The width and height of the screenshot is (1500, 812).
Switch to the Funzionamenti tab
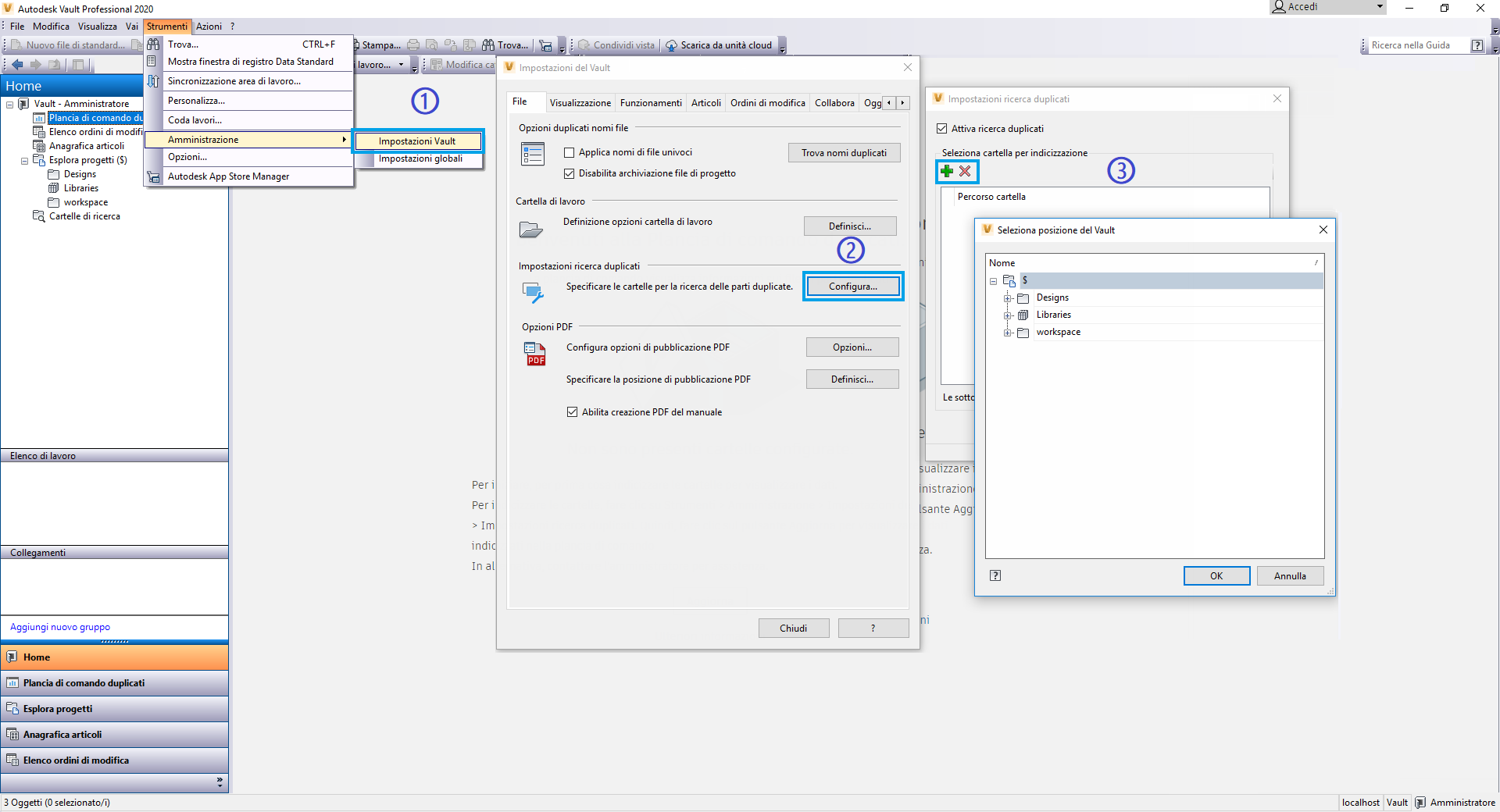(x=651, y=103)
